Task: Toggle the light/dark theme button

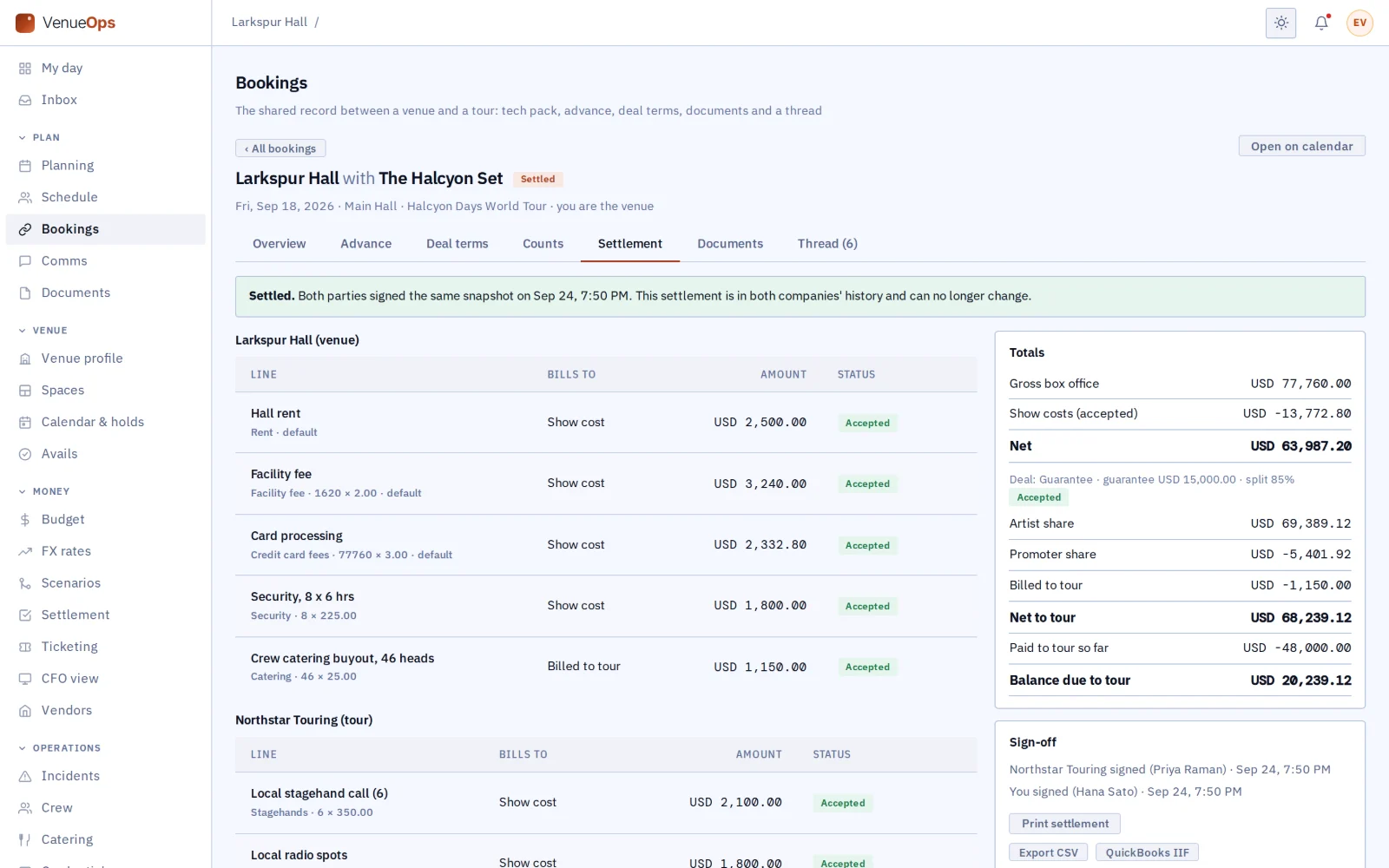Action: tap(1280, 23)
